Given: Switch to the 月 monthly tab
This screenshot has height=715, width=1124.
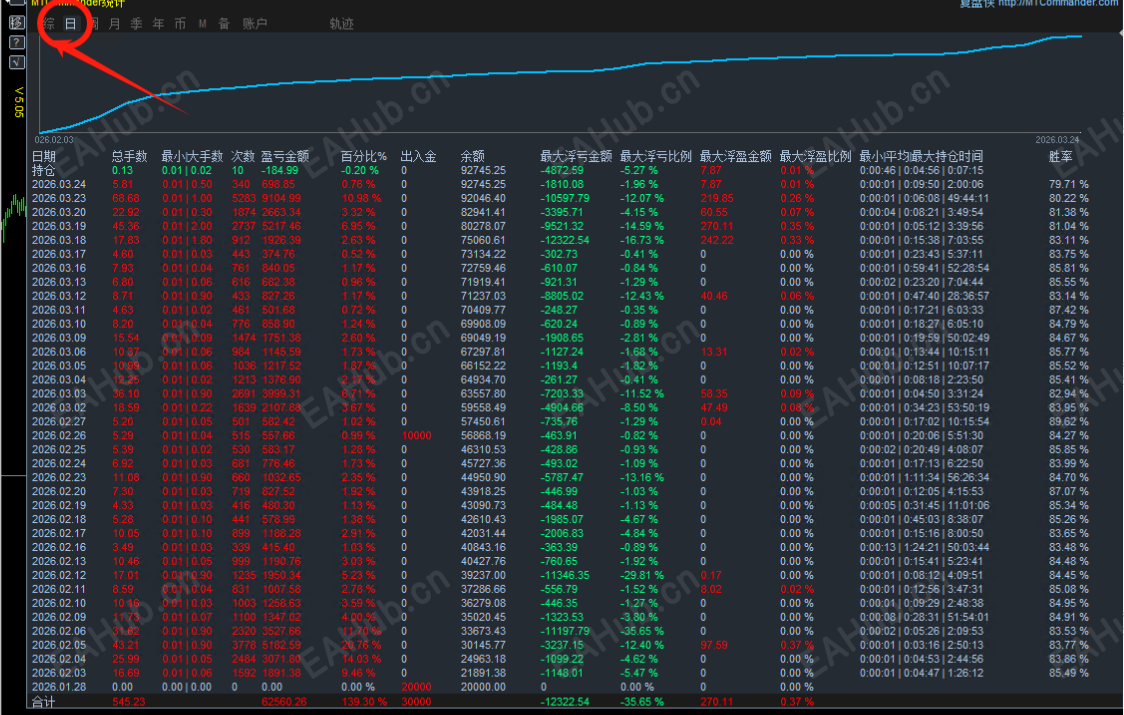Looking at the screenshot, I should click(115, 24).
